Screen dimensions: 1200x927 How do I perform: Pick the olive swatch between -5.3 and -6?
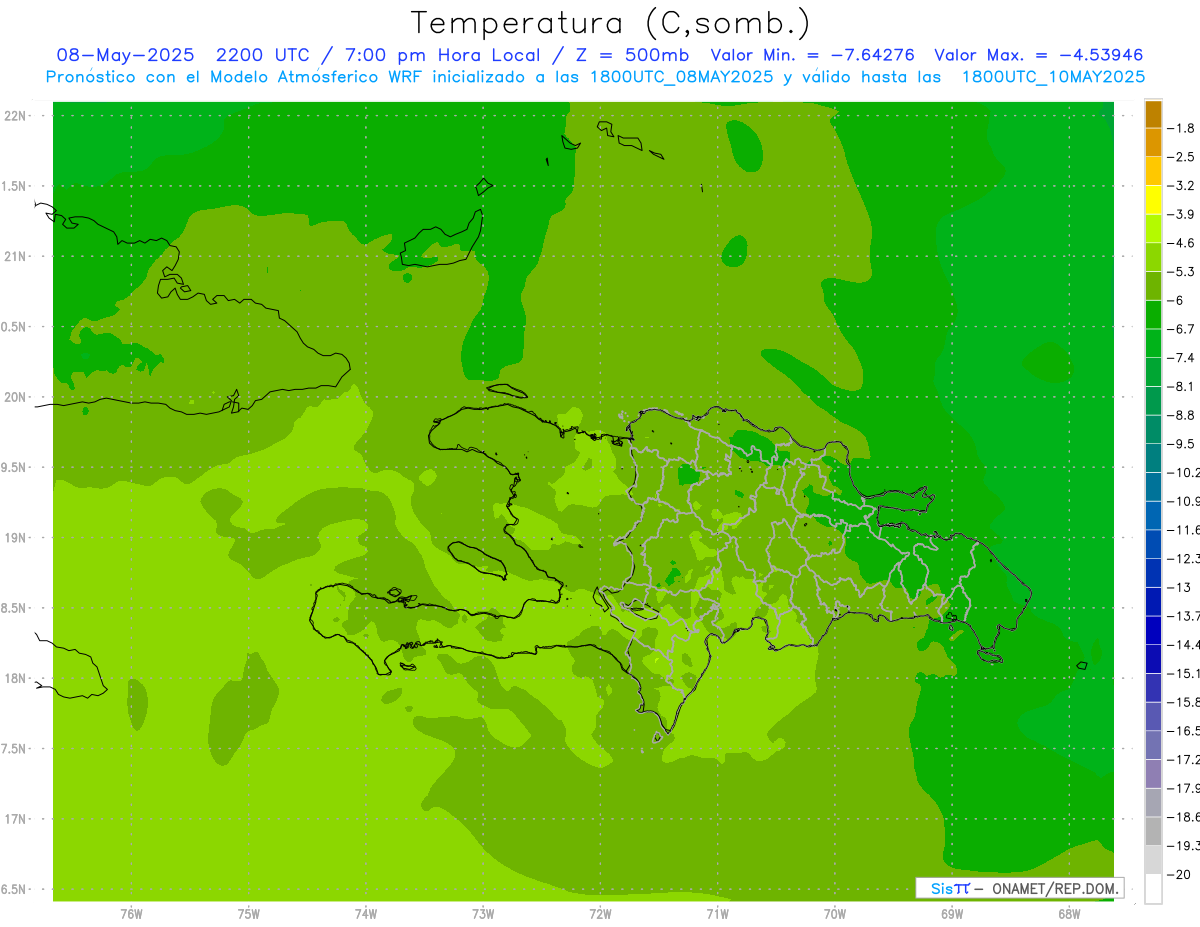1153,286
